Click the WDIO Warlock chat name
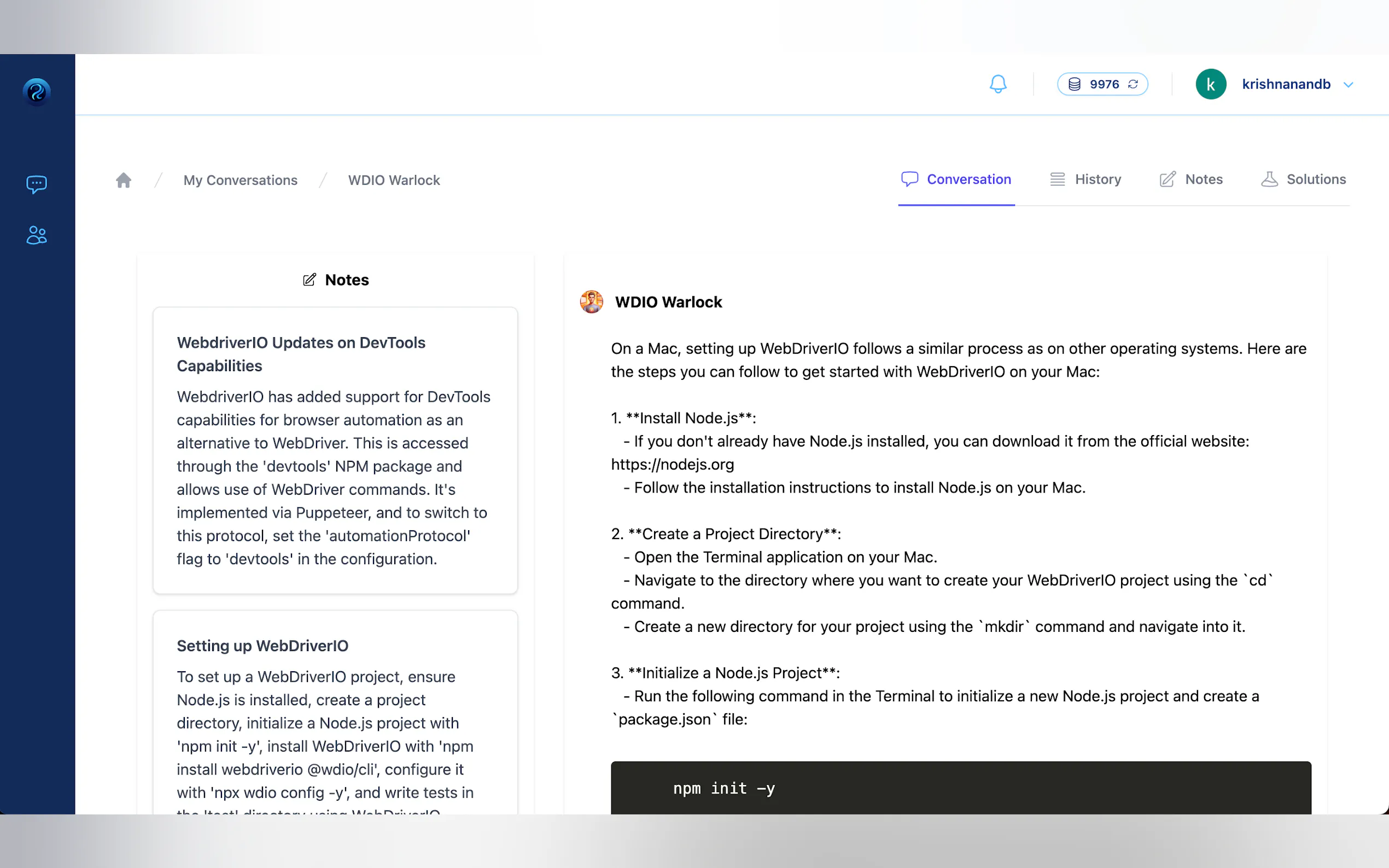Screen dimensions: 1389x868 668,302
